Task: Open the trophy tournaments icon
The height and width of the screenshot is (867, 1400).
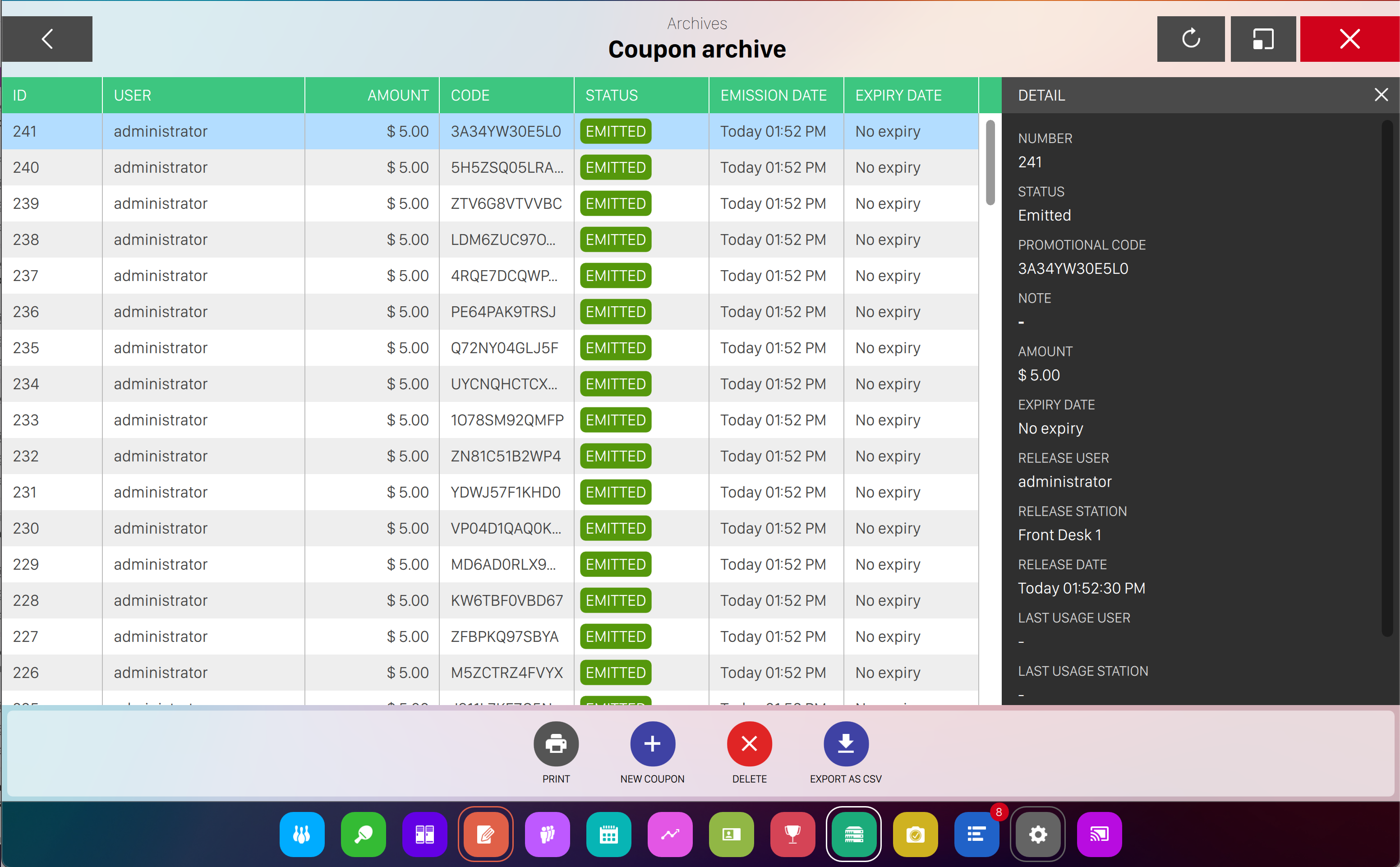Action: tap(792, 834)
